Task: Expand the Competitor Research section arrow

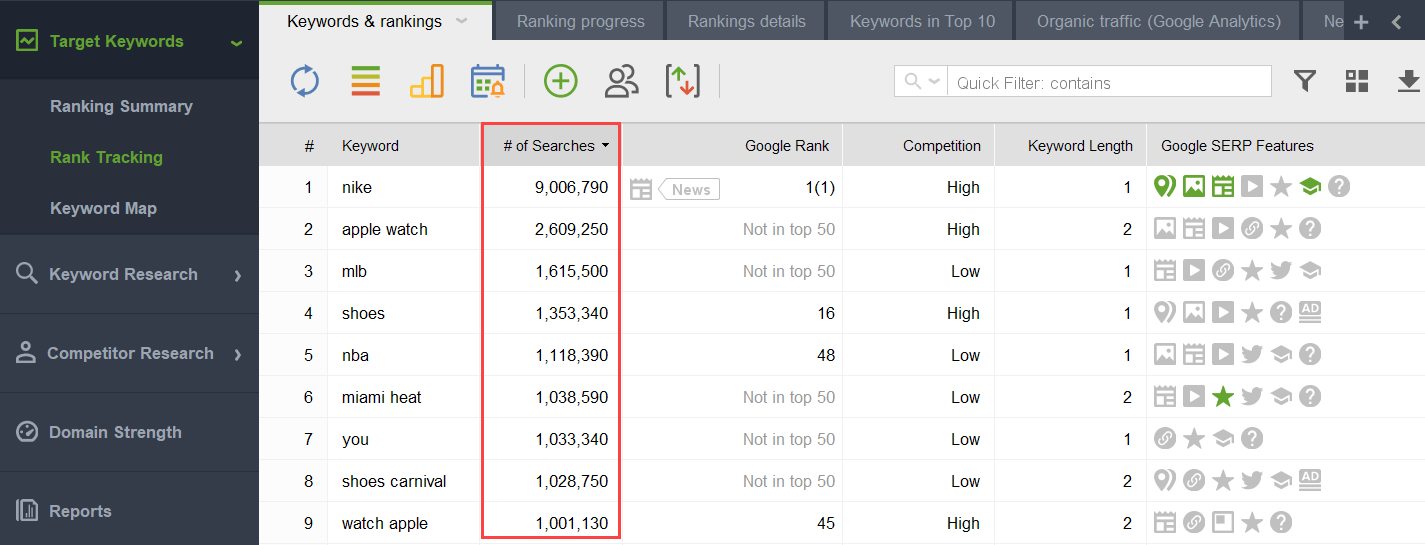Action: (x=238, y=354)
